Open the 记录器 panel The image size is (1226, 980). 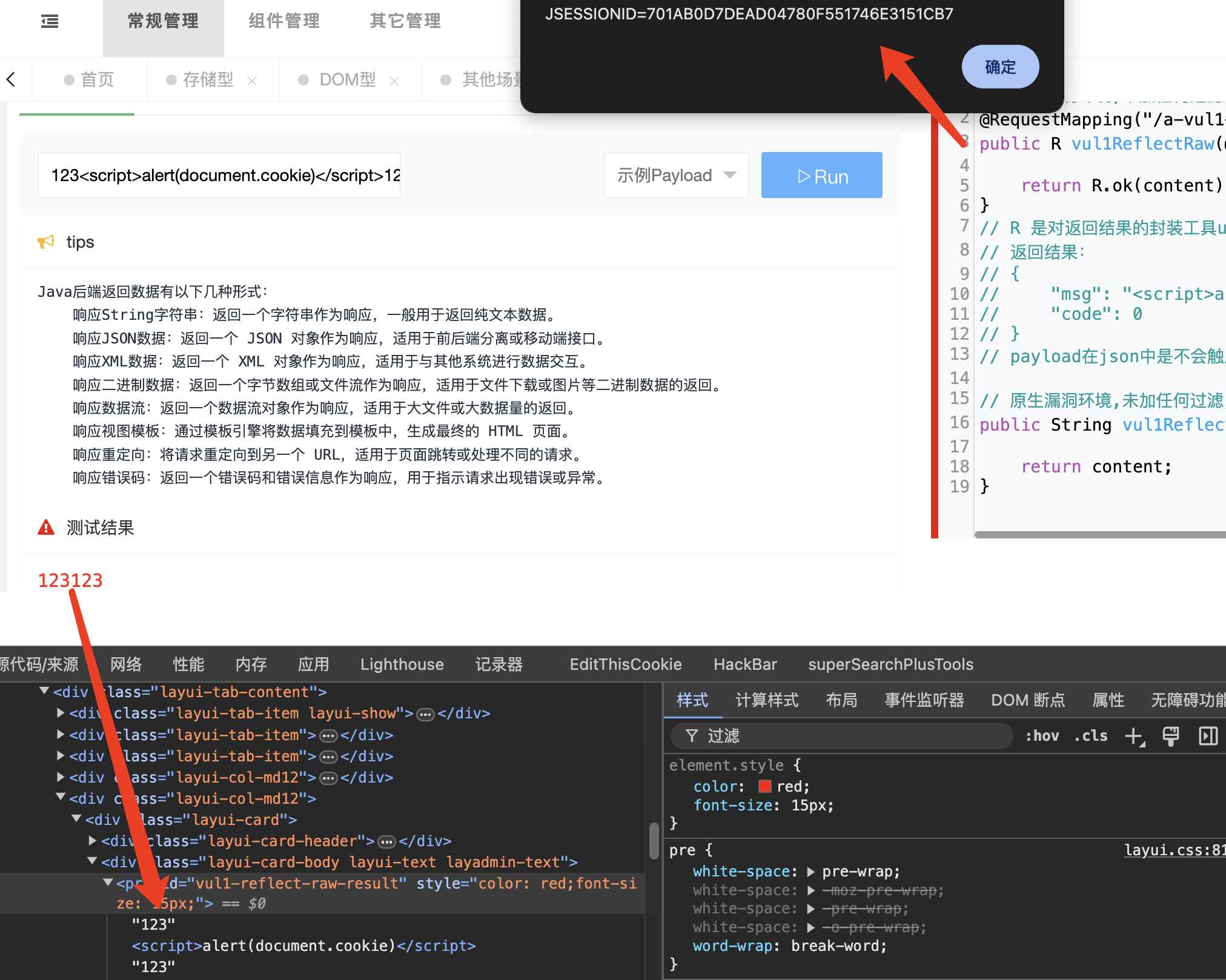pyautogui.click(x=499, y=664)
